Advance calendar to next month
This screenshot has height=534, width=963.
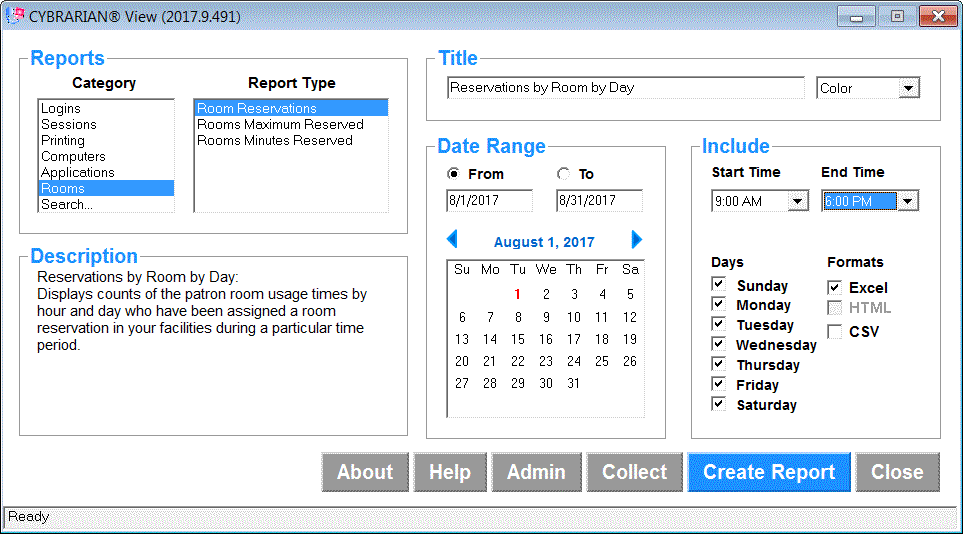coord(637,240)
